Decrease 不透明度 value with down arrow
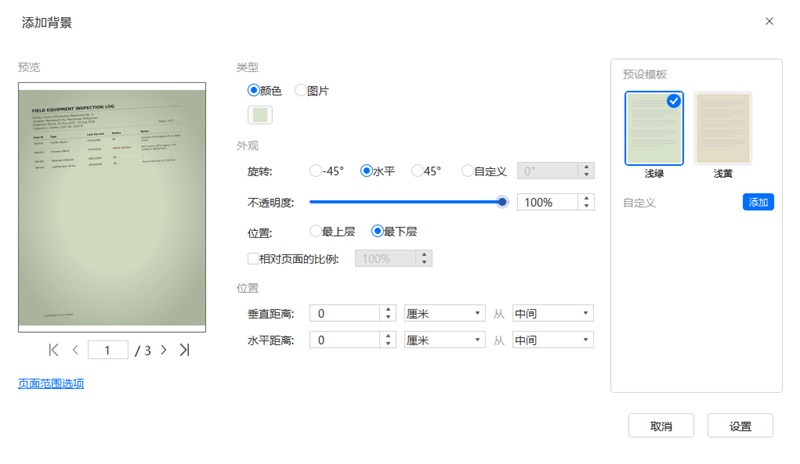Image resolution: width=800 pixels, height=464 pixels. click(586, 206)
